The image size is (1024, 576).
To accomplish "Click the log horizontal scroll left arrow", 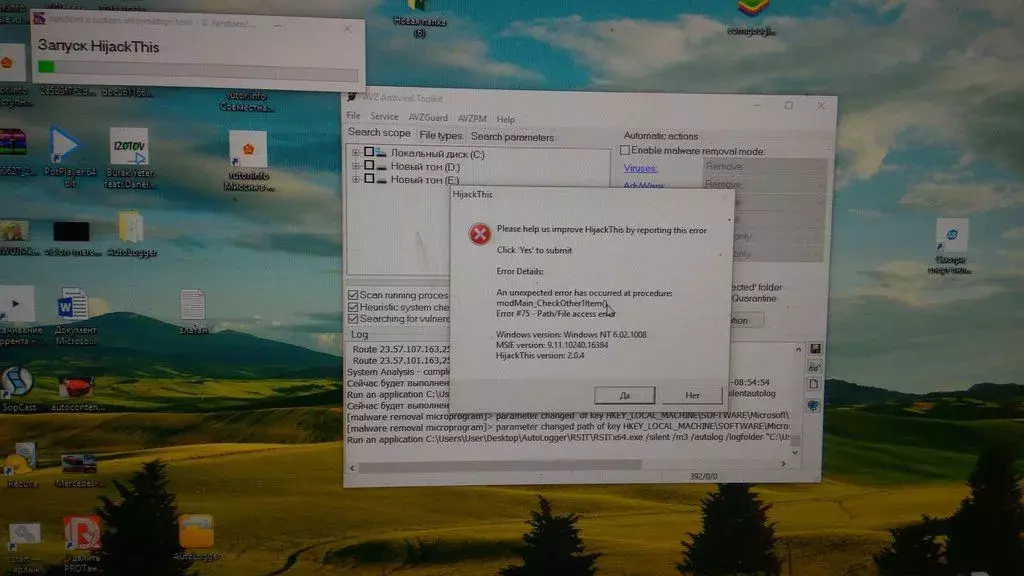I will [x=353, y=468].
